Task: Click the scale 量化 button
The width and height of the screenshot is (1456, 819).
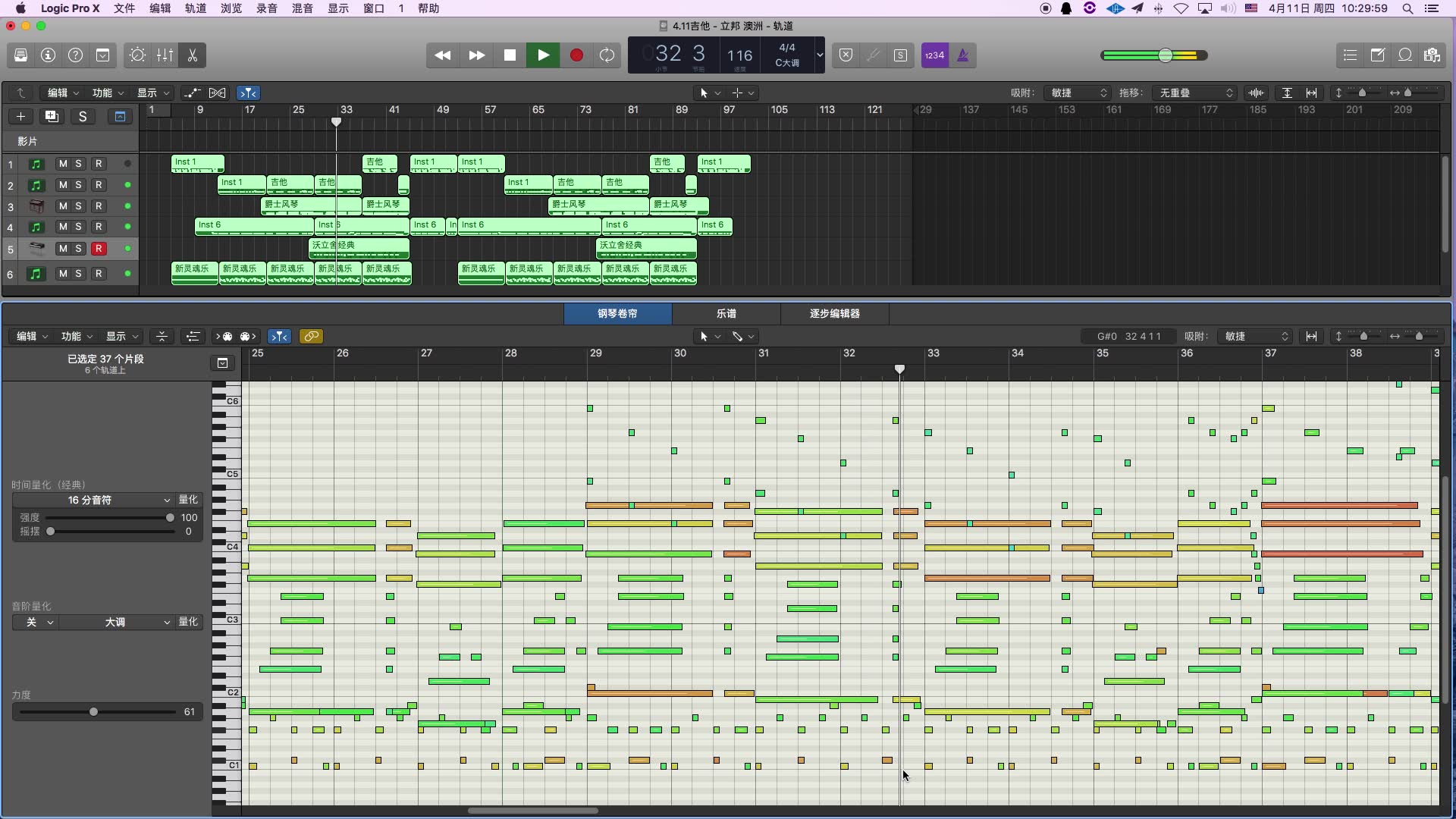Action: tap(188, 622)
